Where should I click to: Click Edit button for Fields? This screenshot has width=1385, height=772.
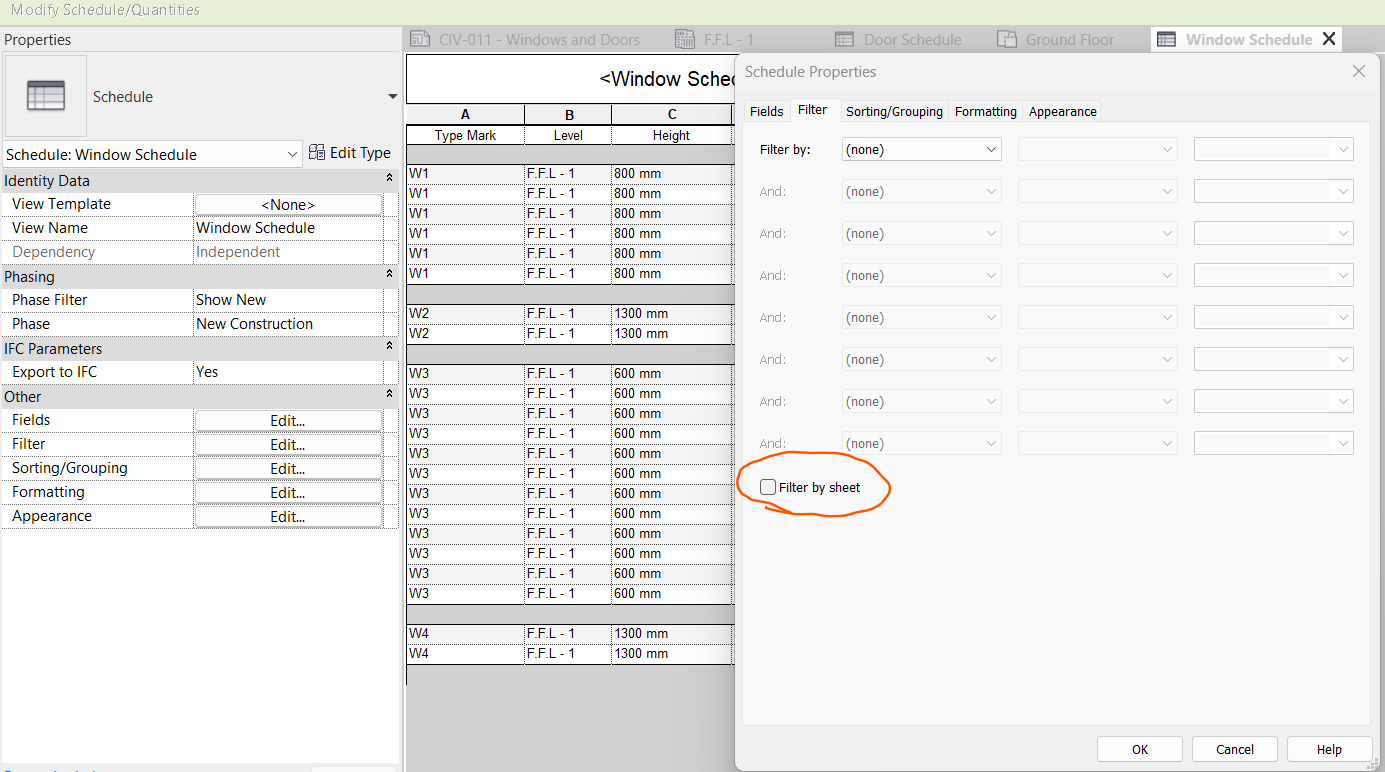(288, 420)
